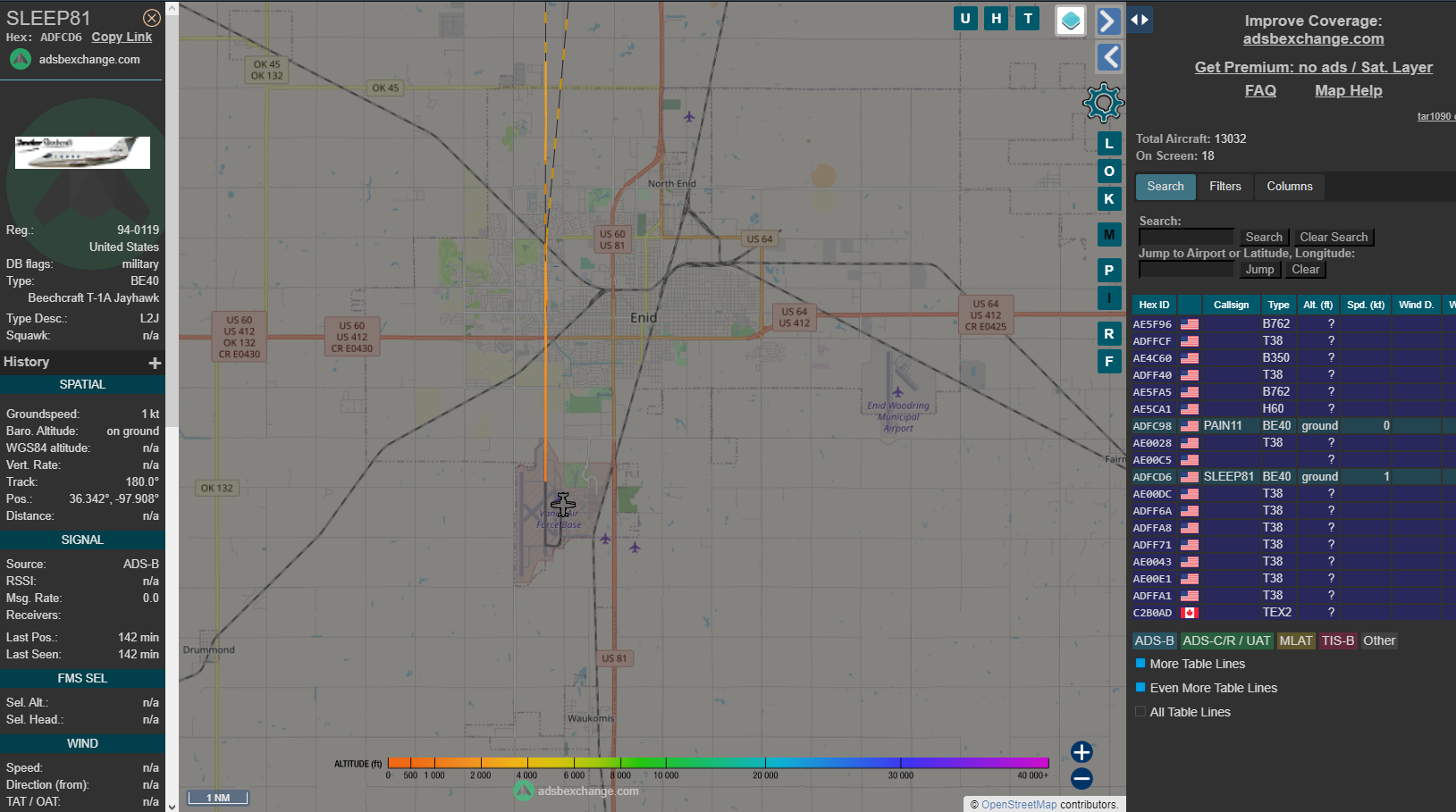Sort table by Spd. (kt) column
1456x812 pixels.
coord(1366,306)
